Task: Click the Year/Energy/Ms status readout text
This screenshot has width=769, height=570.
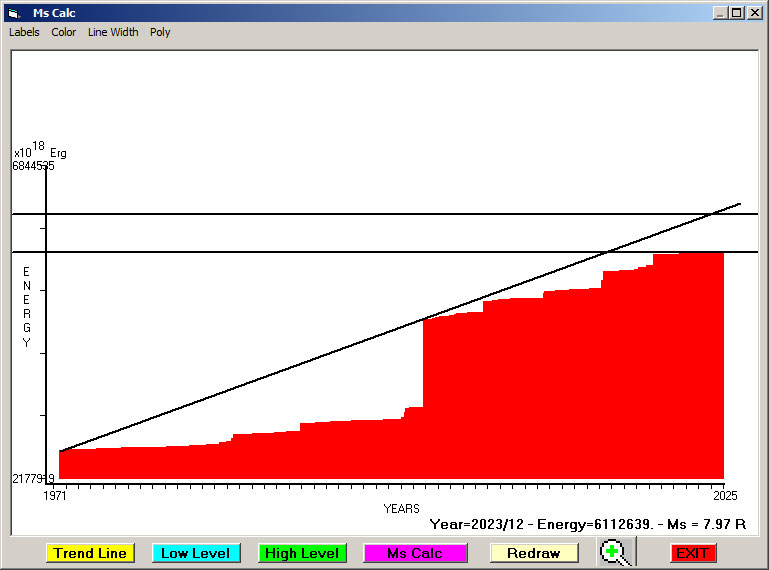Action: click(588, 524)
